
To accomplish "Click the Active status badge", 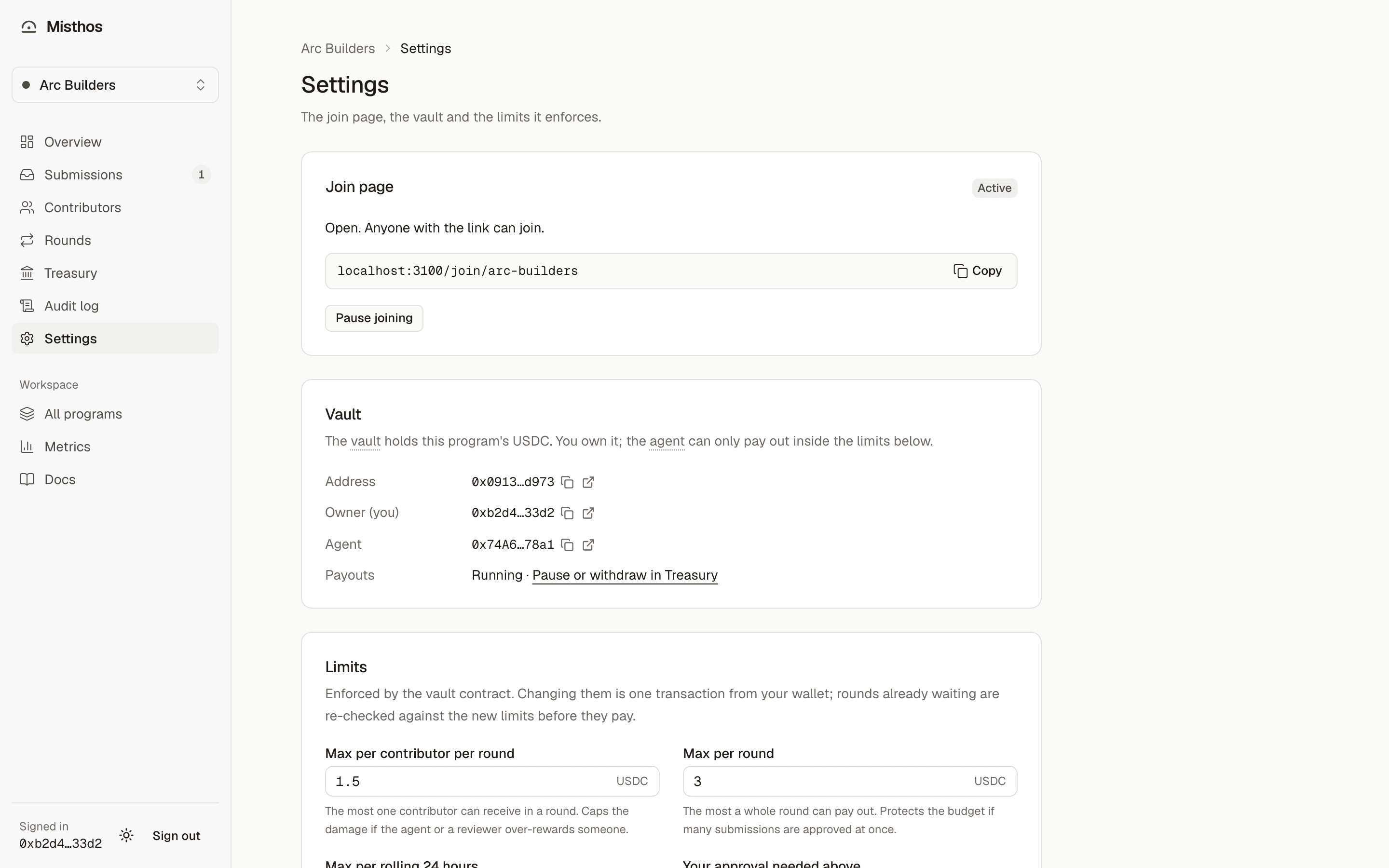I will 994,188.
